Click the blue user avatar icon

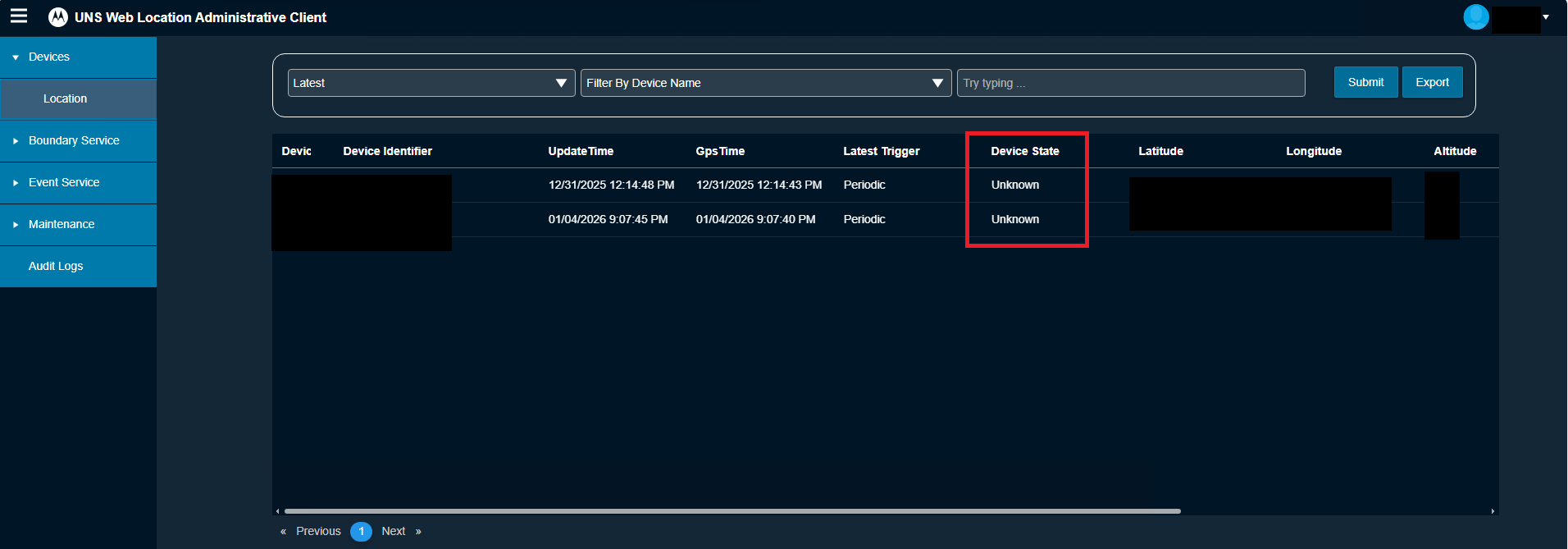tap(1476, 17)
